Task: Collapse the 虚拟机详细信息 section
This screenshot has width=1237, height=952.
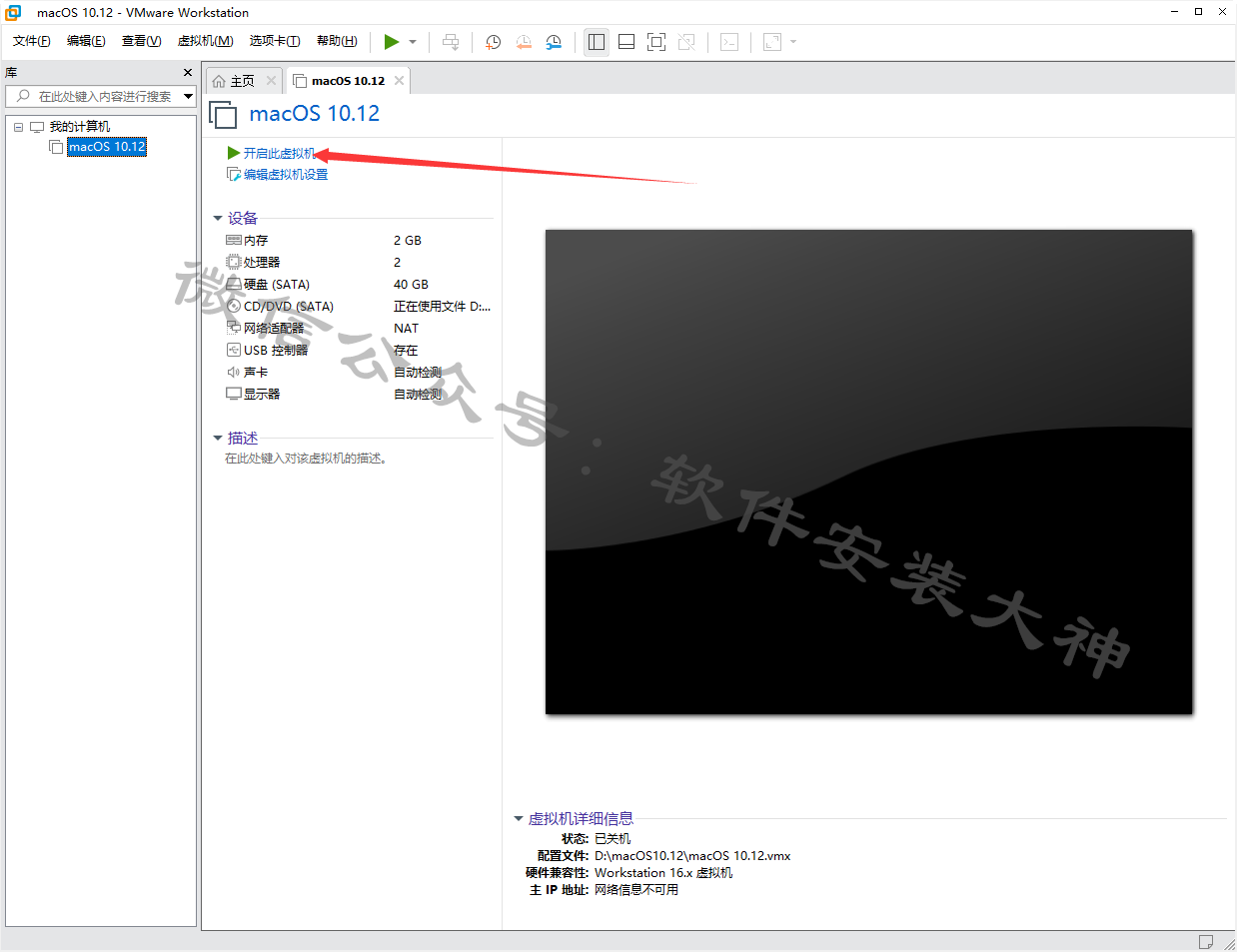Action: [x=519, y=819]
